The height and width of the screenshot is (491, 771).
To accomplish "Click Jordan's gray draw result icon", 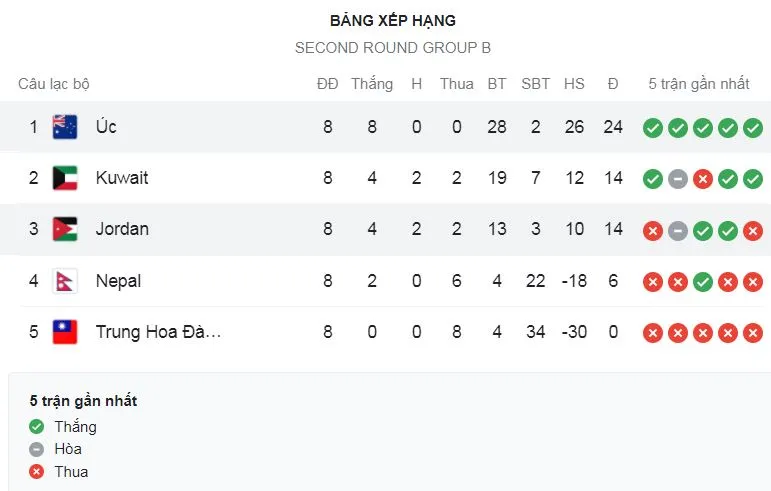I will point(678,230).
